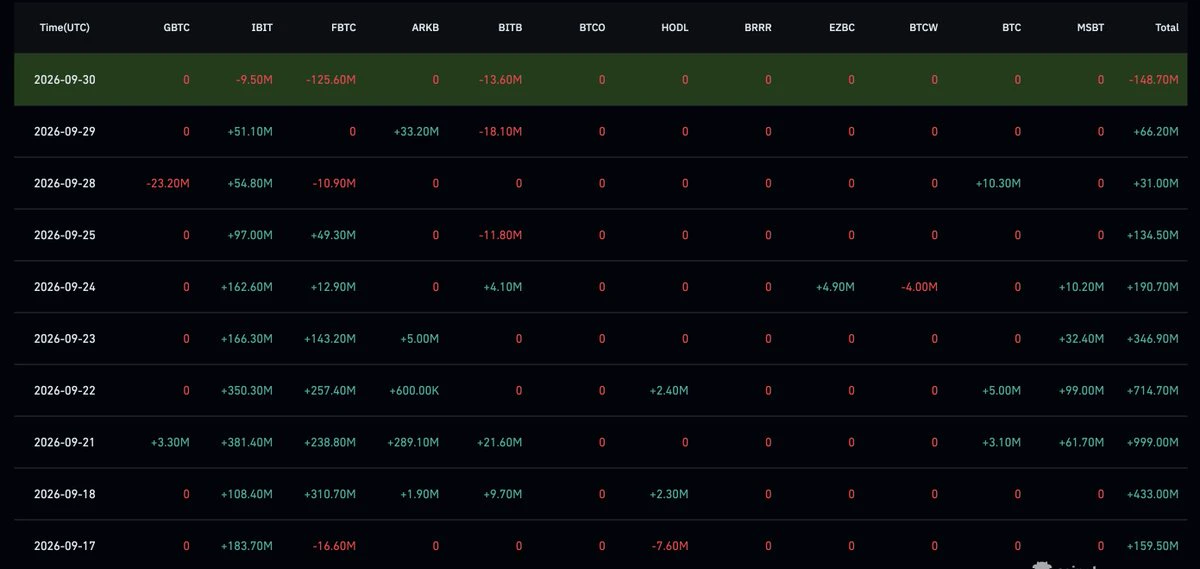Select the 2026-09-28 date cell
The height and width of the screenshot is (569, 1200).
63,183
